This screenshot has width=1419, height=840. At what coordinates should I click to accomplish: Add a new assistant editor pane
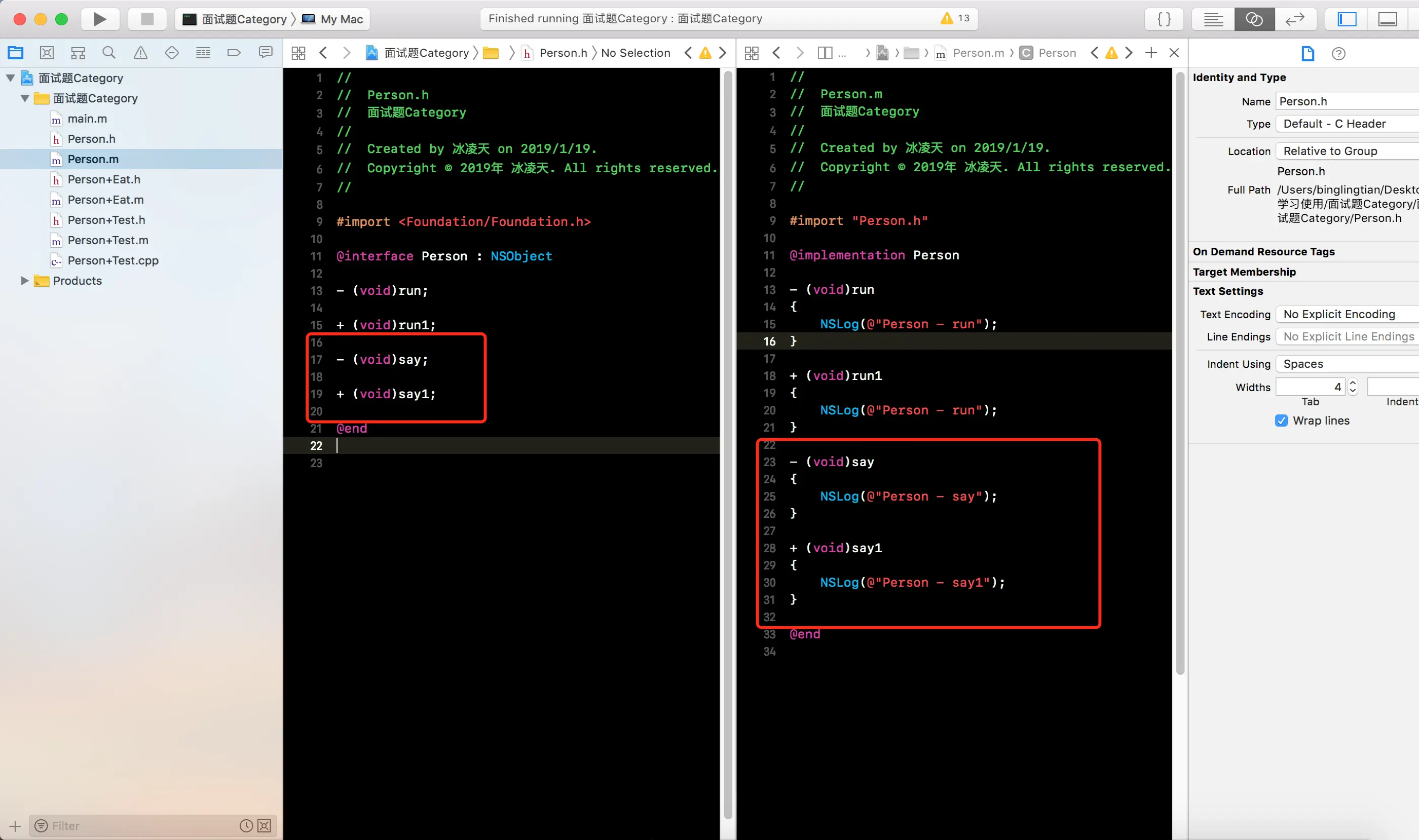pos(1150,53)
